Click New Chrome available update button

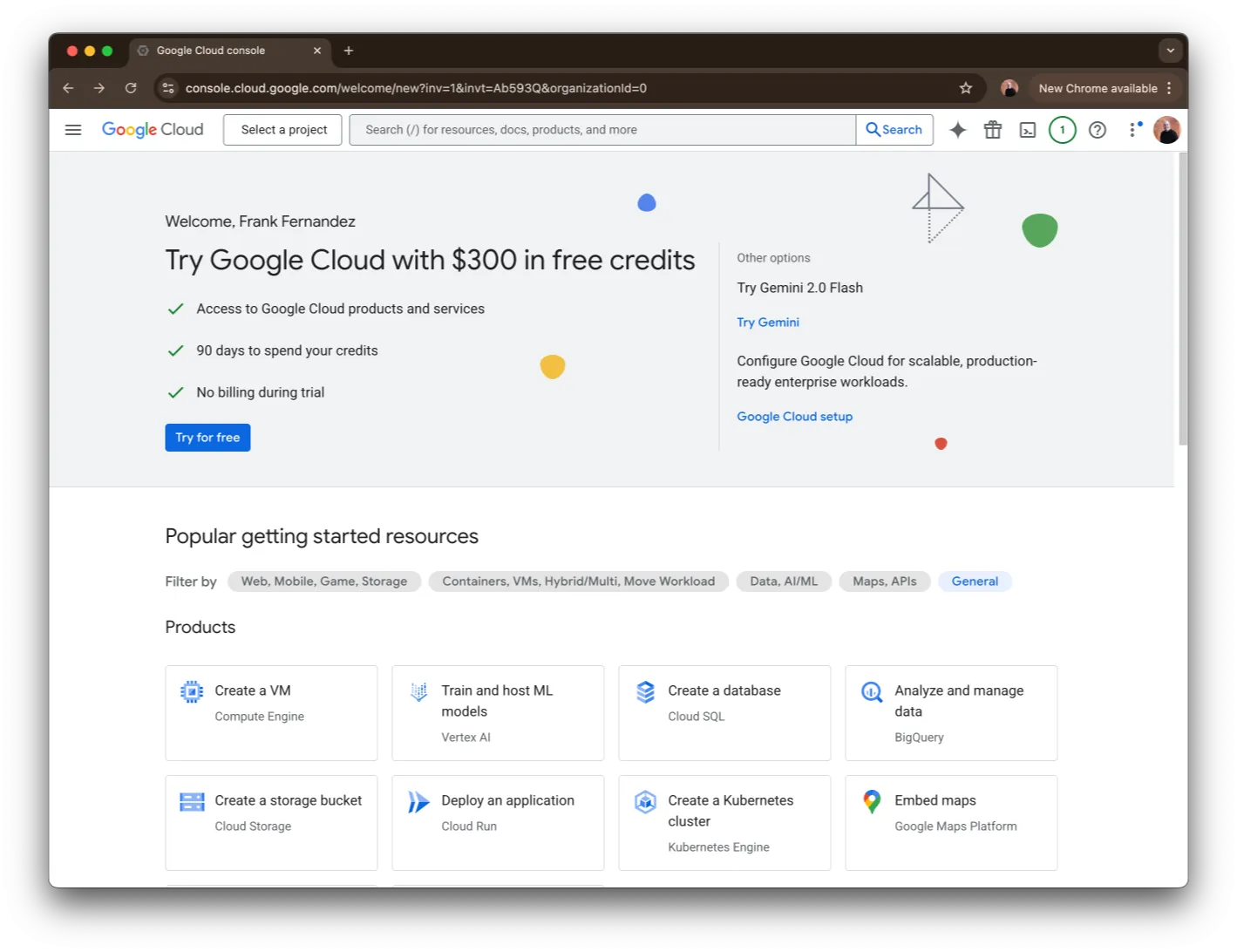(1098, 88)
